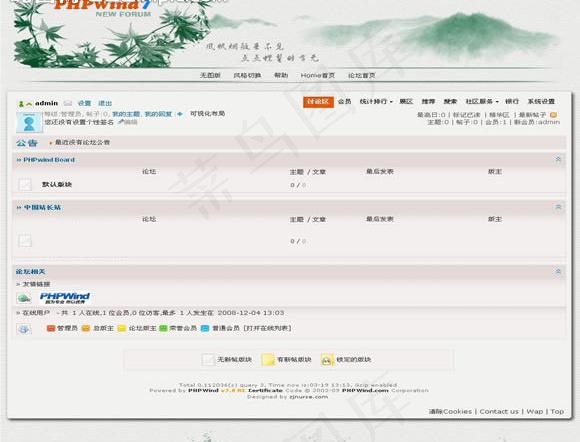Click the orange 总版主 legend icon

[x=86, y=328]
